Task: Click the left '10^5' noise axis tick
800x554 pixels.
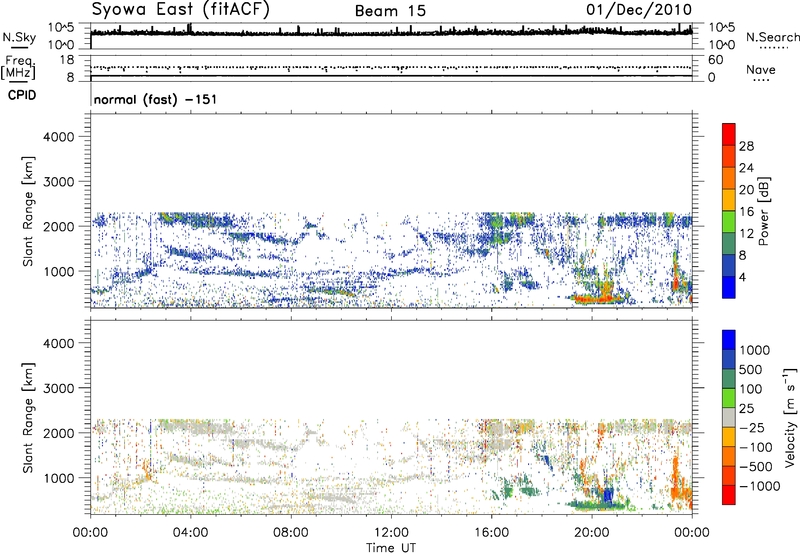Action: coord(61,27)
